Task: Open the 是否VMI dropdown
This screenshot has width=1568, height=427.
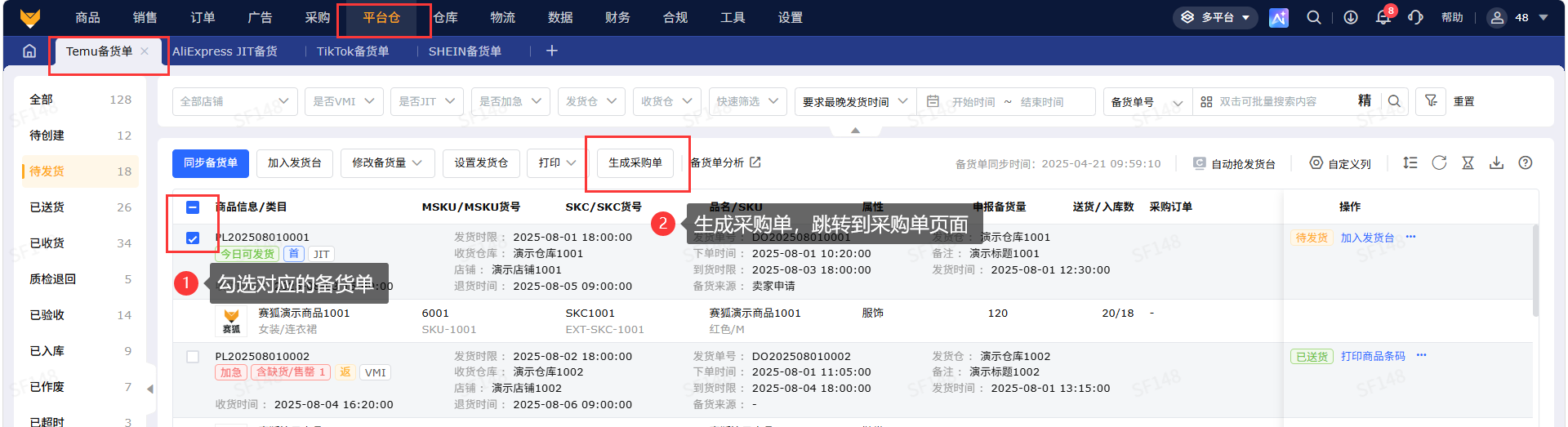Action: [x=345, y=101]
